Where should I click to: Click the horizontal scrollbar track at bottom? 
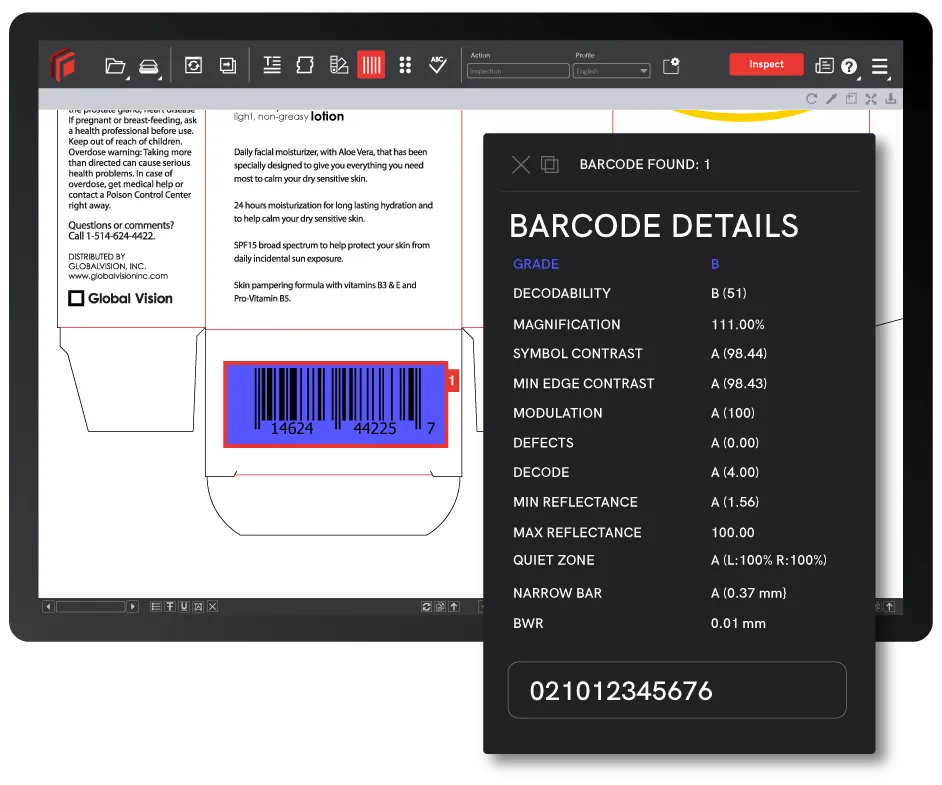90,607
